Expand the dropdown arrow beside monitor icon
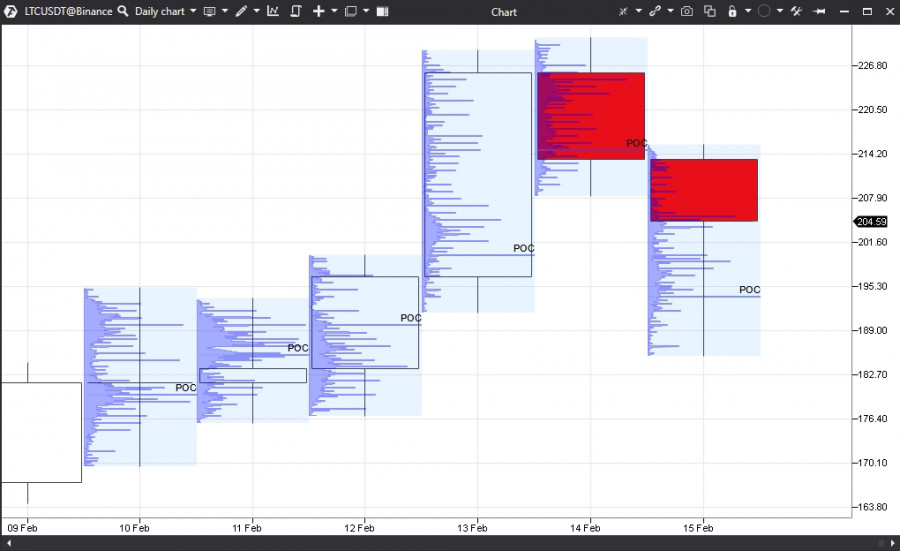 (x=225, y=11)
